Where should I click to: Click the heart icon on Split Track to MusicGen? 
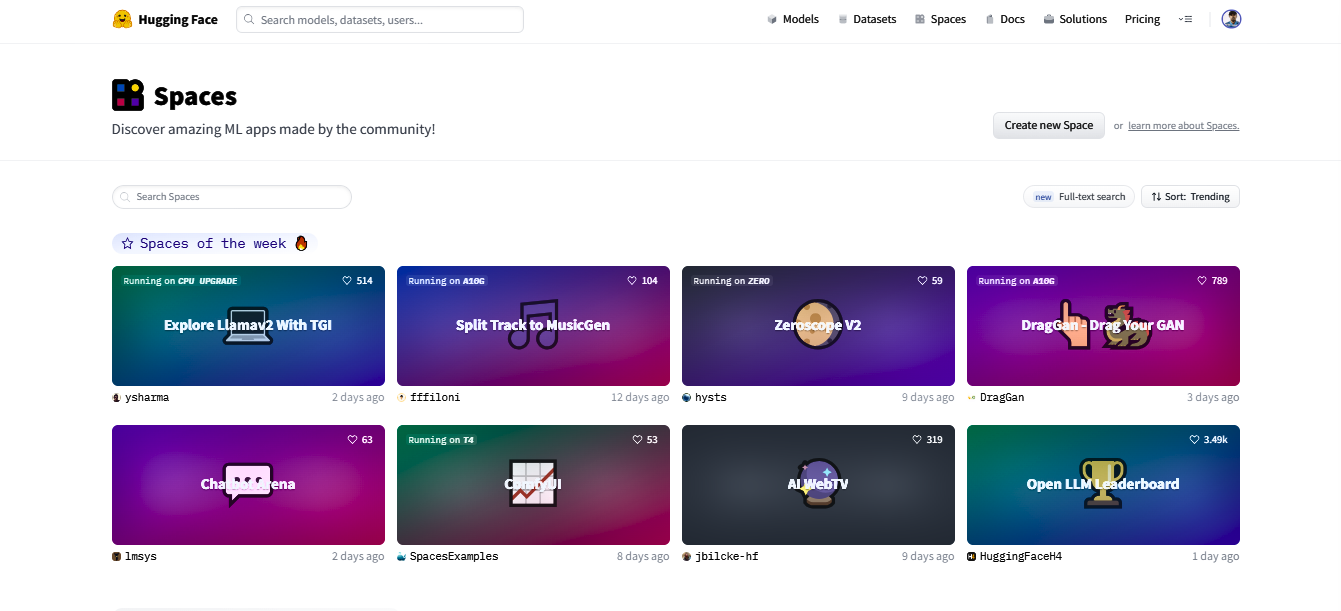click(x=632, y=281)
